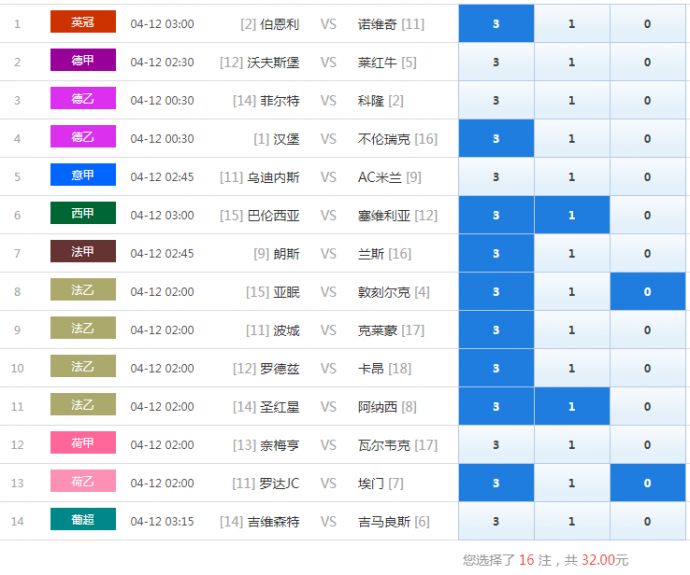This screenshot has height=575, width=690.
Task: Deselect 3 for 巴伦西亚 vs 塞维利亚
Action: coord(496,215)
